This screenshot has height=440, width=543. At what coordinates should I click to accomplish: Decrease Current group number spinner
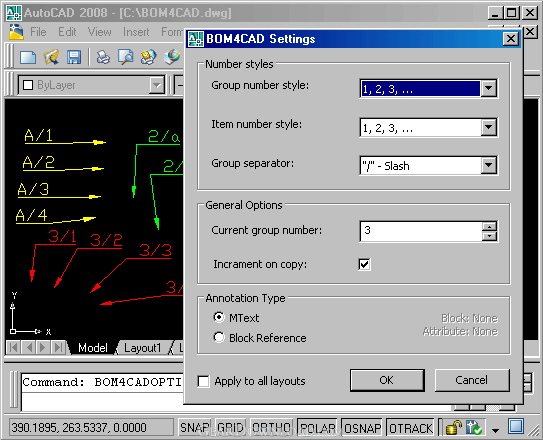point(489,236)
